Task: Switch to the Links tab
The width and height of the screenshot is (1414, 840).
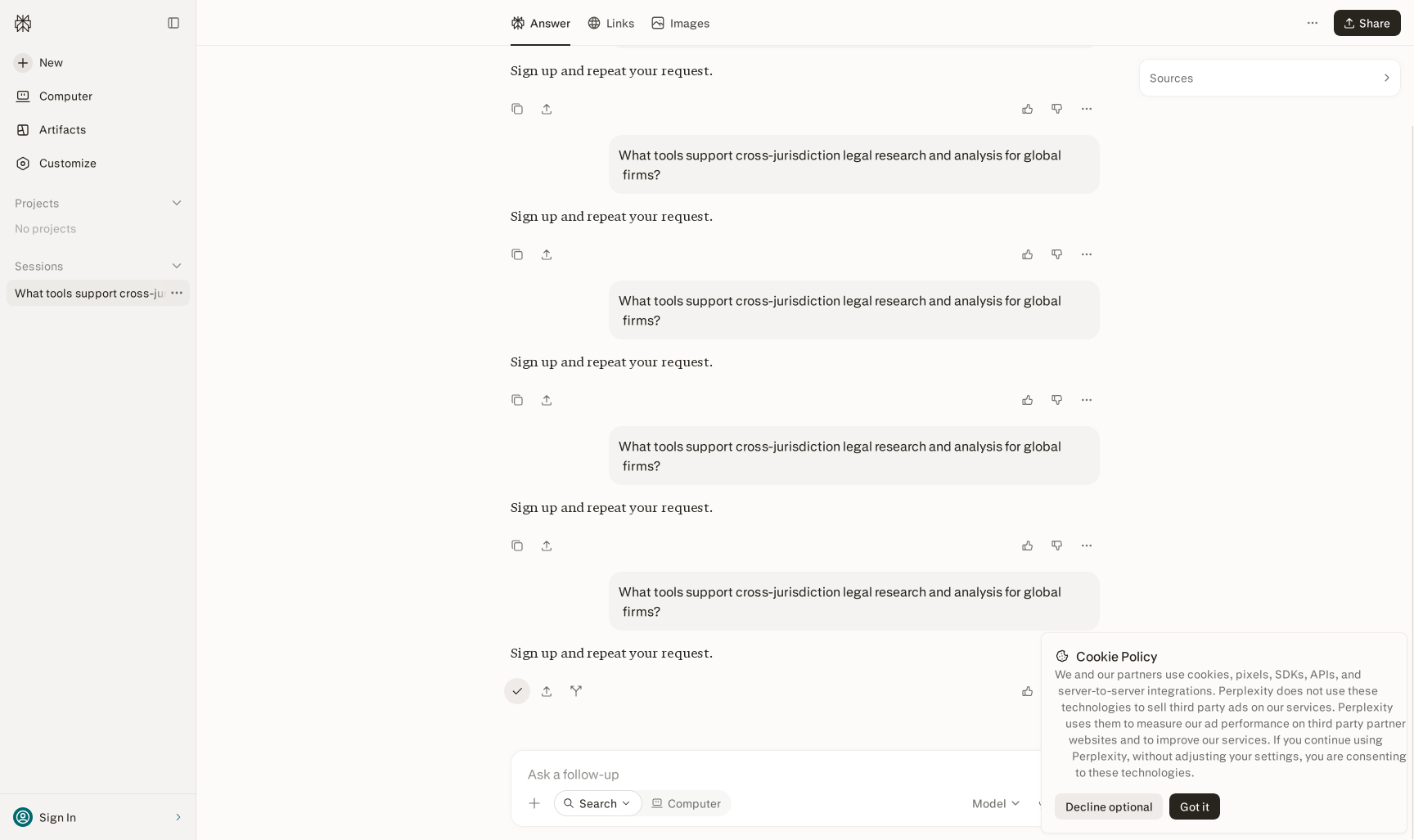Action: point(610,23)
